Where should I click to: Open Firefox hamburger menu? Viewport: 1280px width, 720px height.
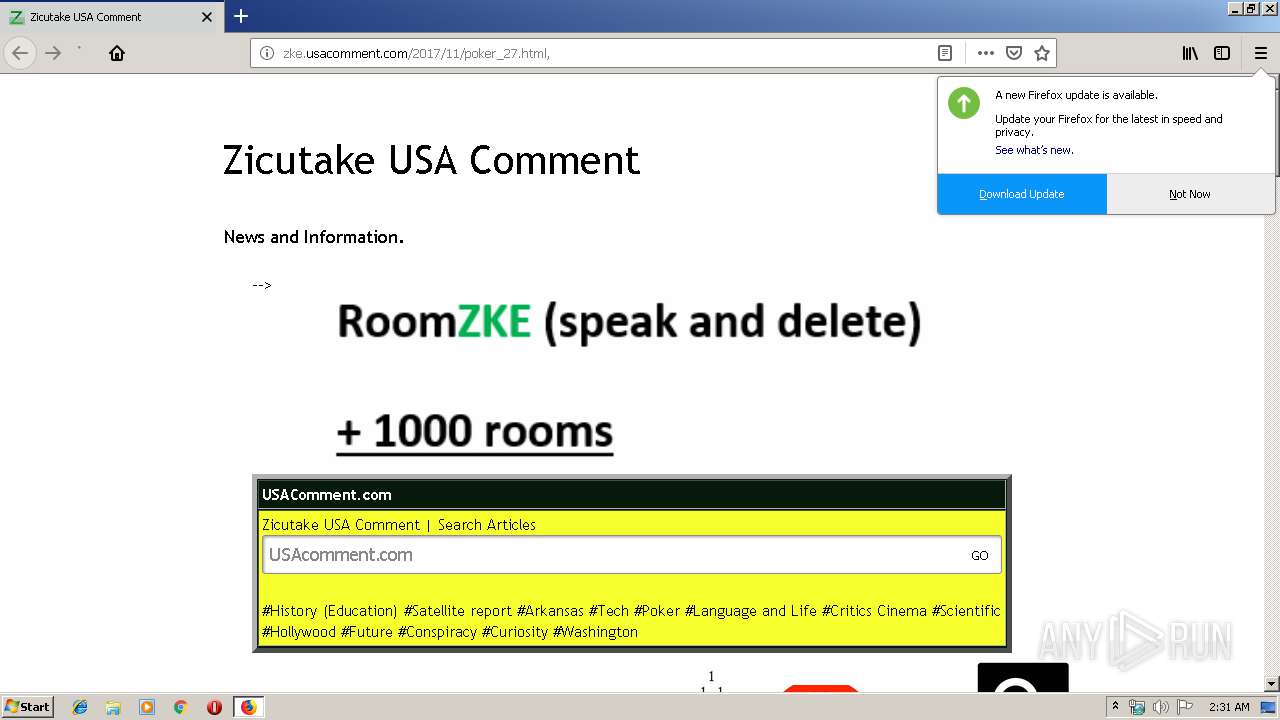(x=1260, y=53)
